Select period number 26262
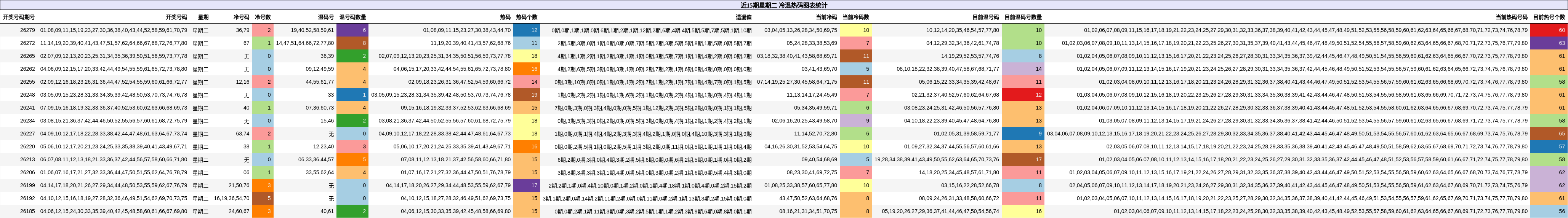Screen dimensions: 1568x218 (x=27, y=68)
